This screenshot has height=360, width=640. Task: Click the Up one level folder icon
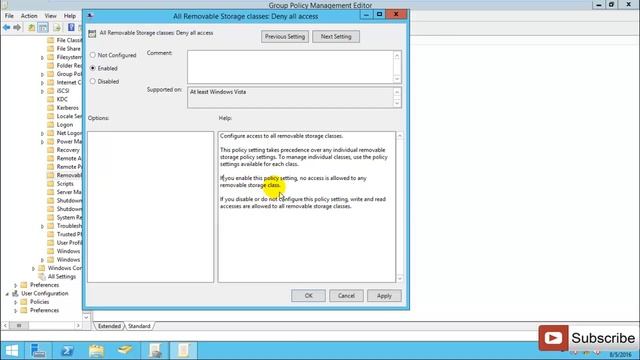(x=31, y=27)
